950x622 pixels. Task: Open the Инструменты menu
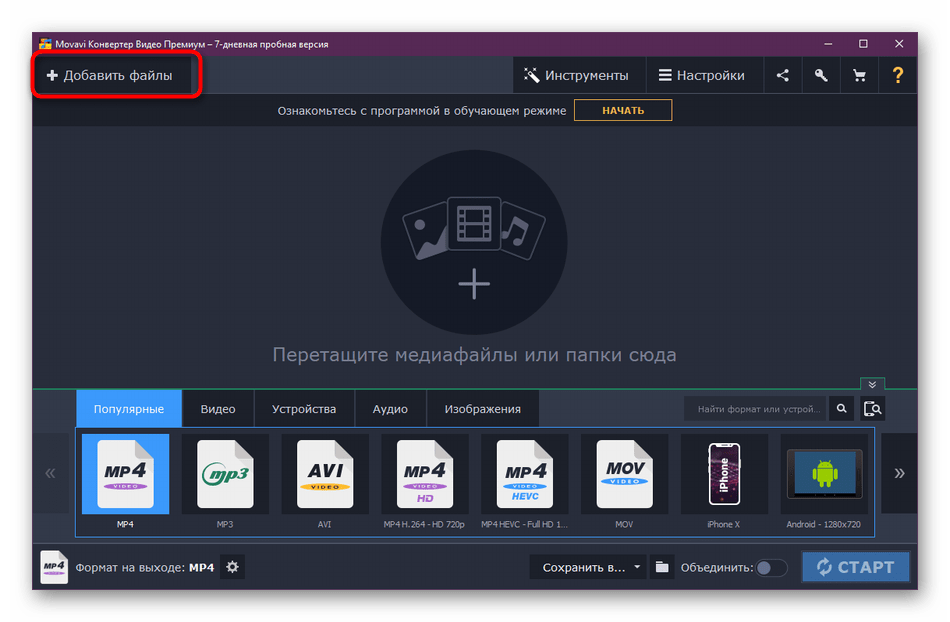coord(579,75)
